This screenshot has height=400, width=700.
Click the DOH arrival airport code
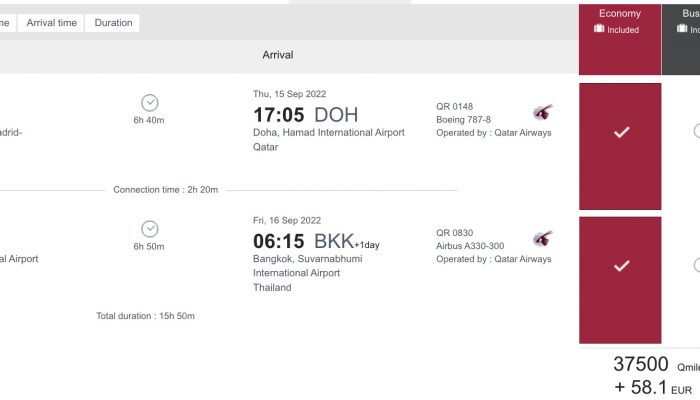pos(336,115)
